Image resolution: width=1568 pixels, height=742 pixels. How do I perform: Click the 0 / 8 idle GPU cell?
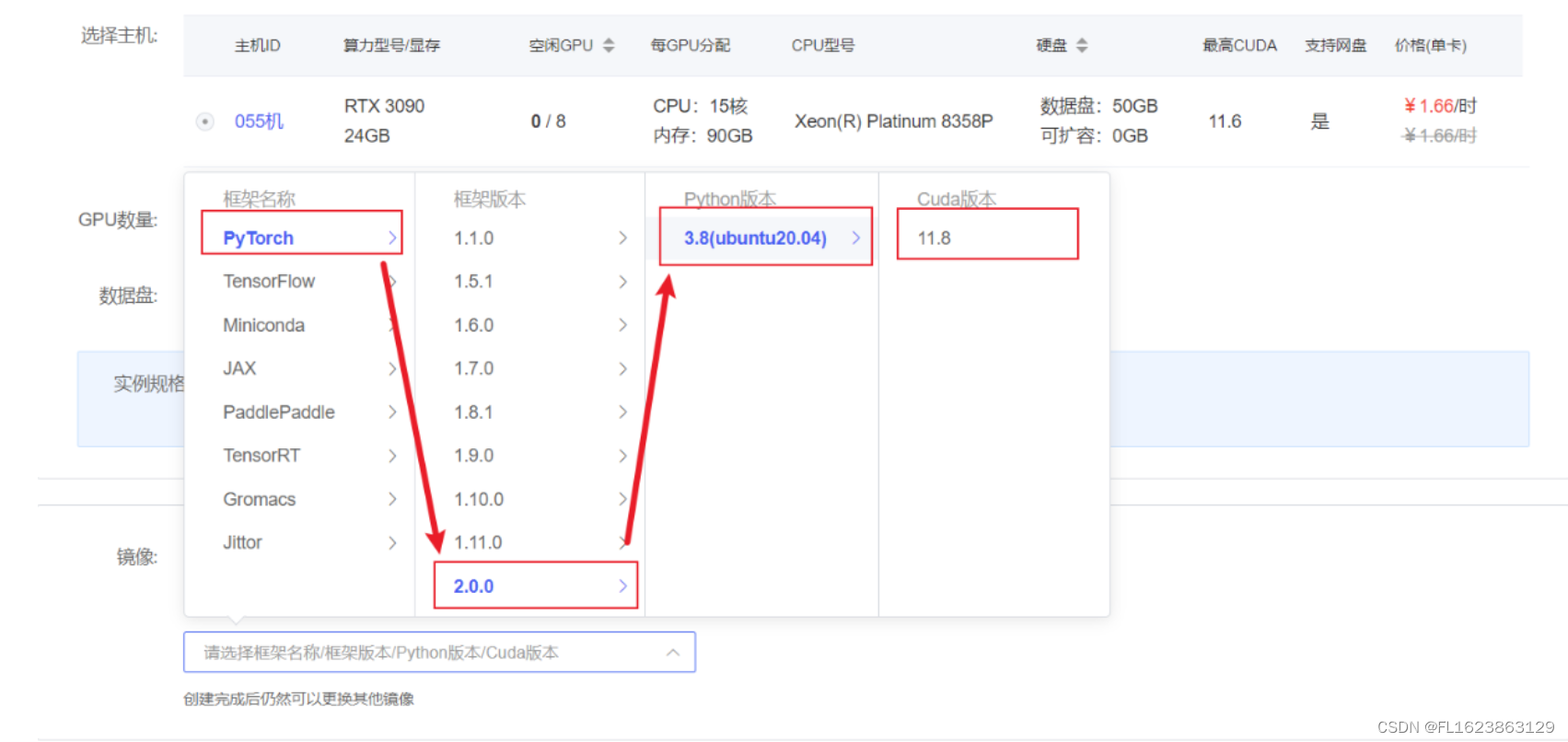click(549, 122)
